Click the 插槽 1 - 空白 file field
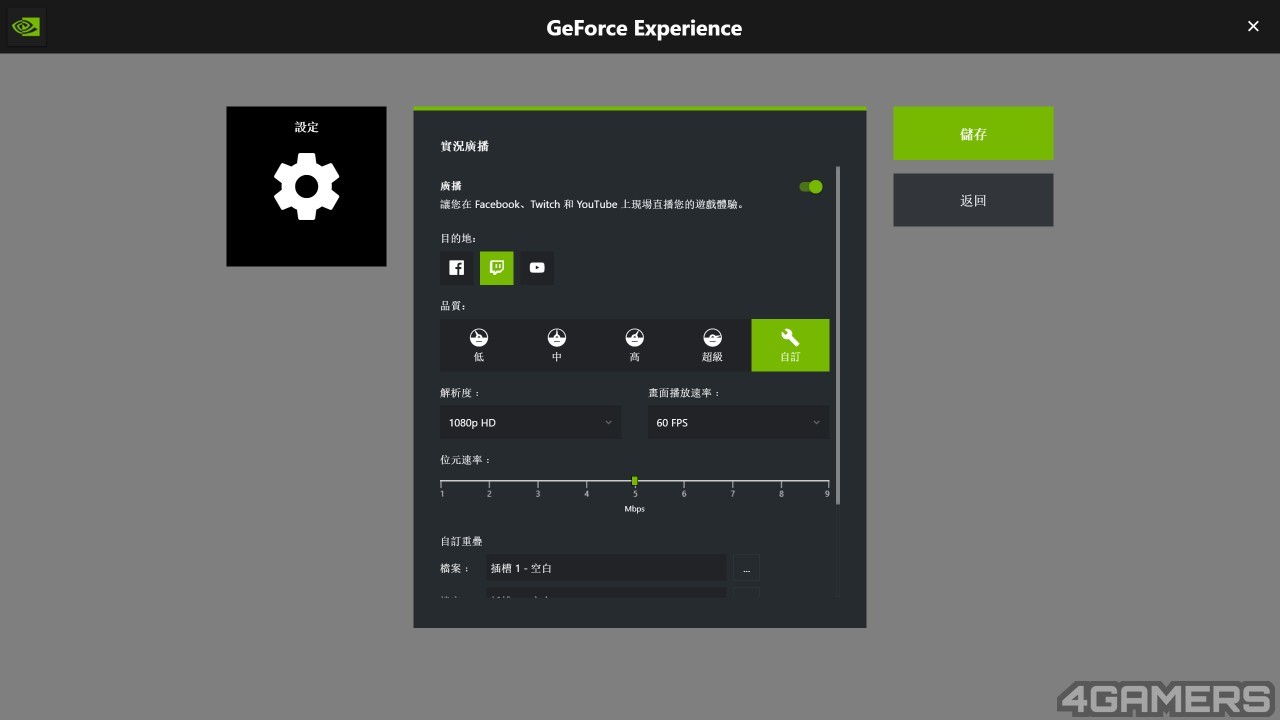 pos(606,568)
